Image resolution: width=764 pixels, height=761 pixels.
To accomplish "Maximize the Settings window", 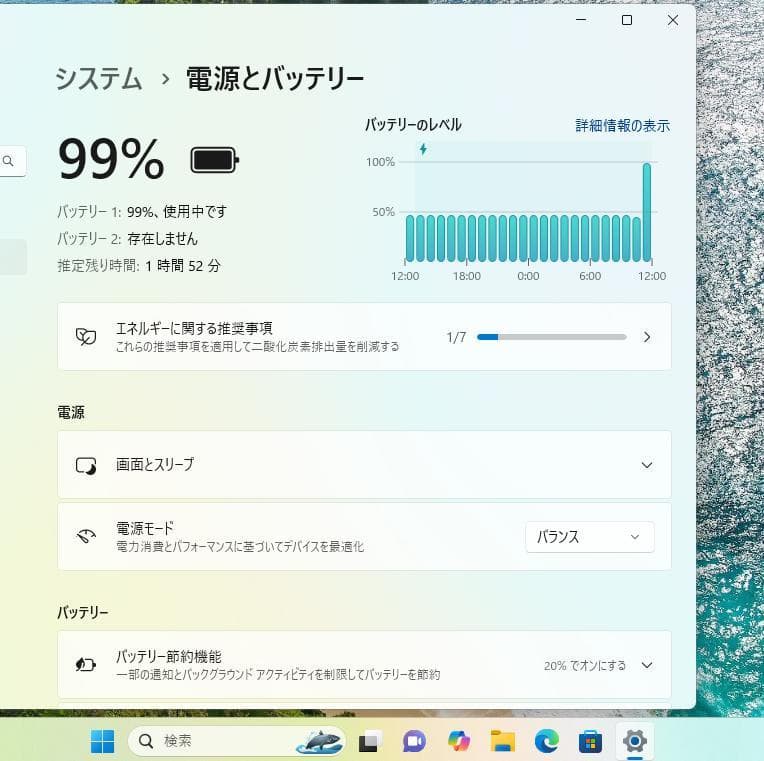I will (x=627, y=20).
